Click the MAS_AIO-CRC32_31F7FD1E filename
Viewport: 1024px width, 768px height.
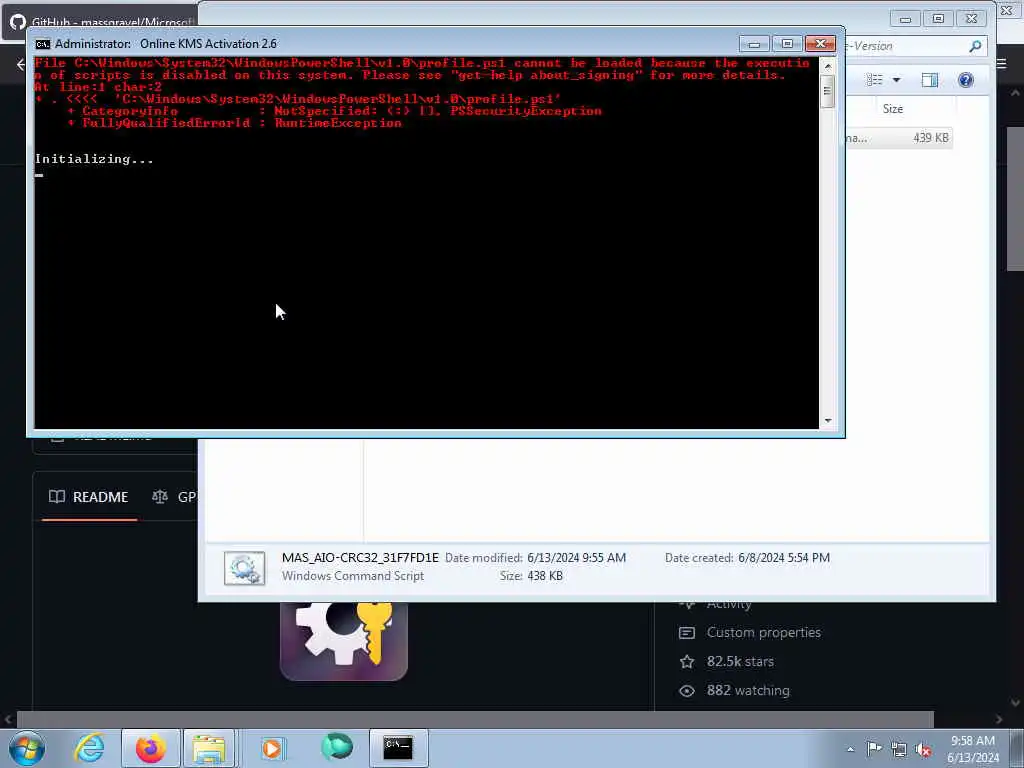(x=360, y=558)
